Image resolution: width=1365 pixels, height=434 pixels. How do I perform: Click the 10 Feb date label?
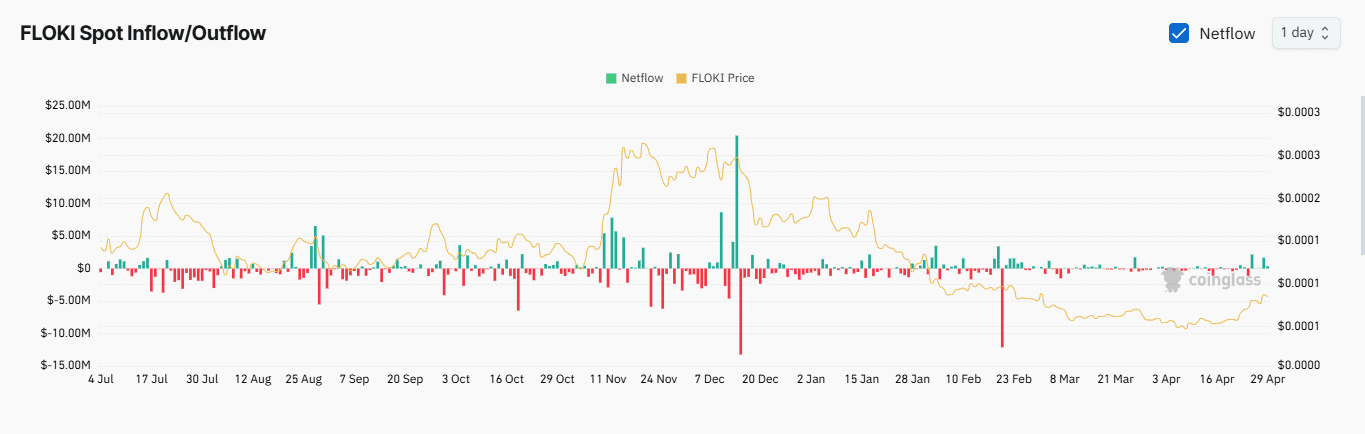pyautogui.click(x=963, y=380)
